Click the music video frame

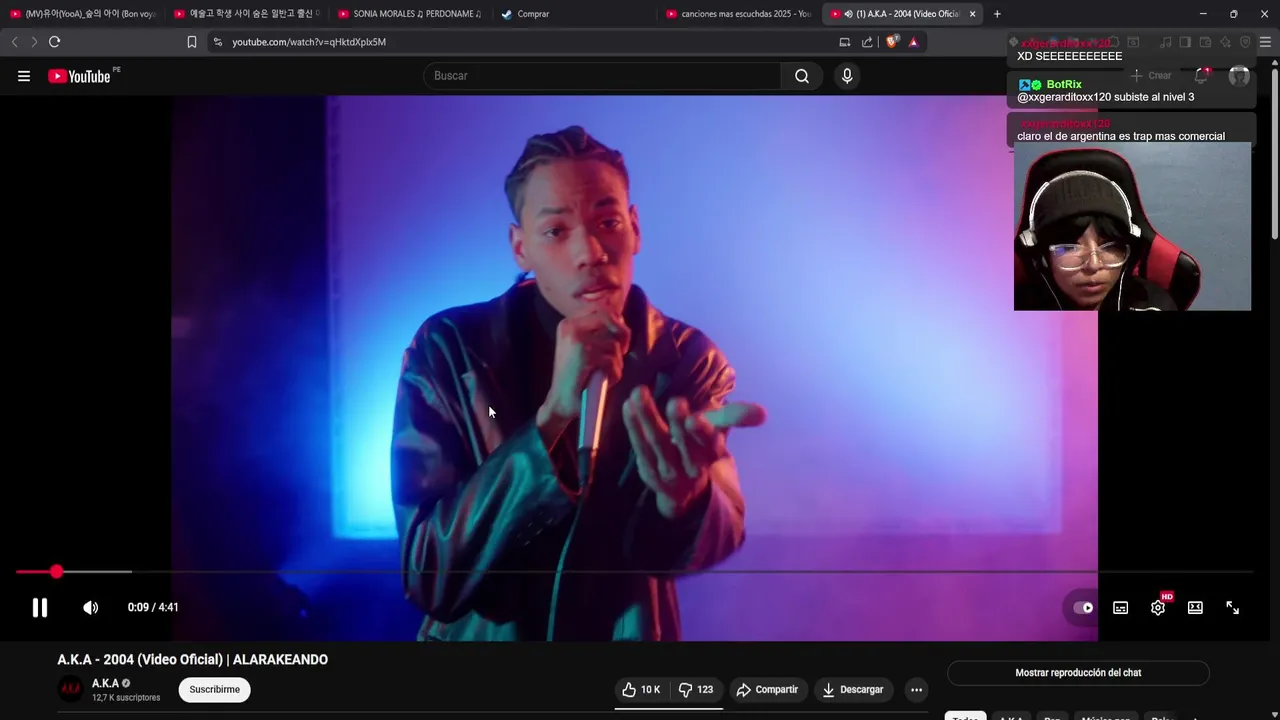[x=634, y=368]
